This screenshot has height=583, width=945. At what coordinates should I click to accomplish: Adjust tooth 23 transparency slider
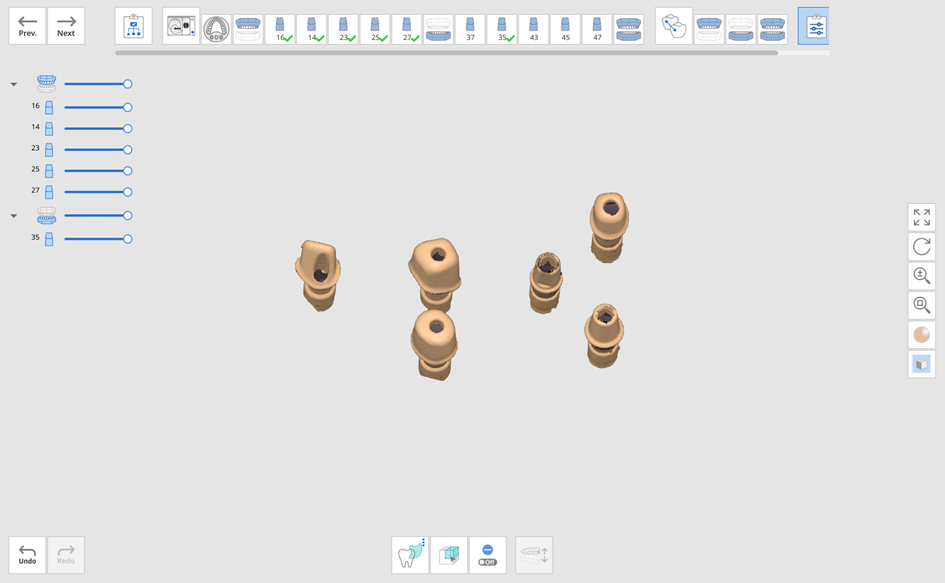pos(98,150)
